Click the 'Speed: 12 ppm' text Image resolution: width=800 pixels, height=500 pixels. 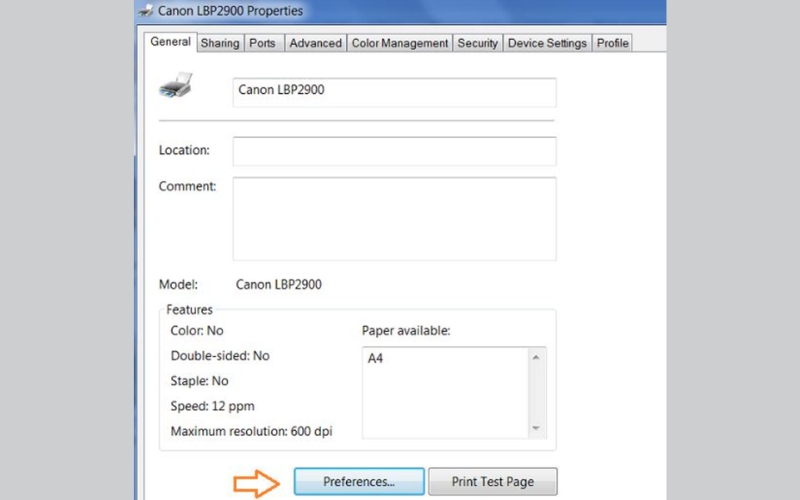tap(212, 406)
